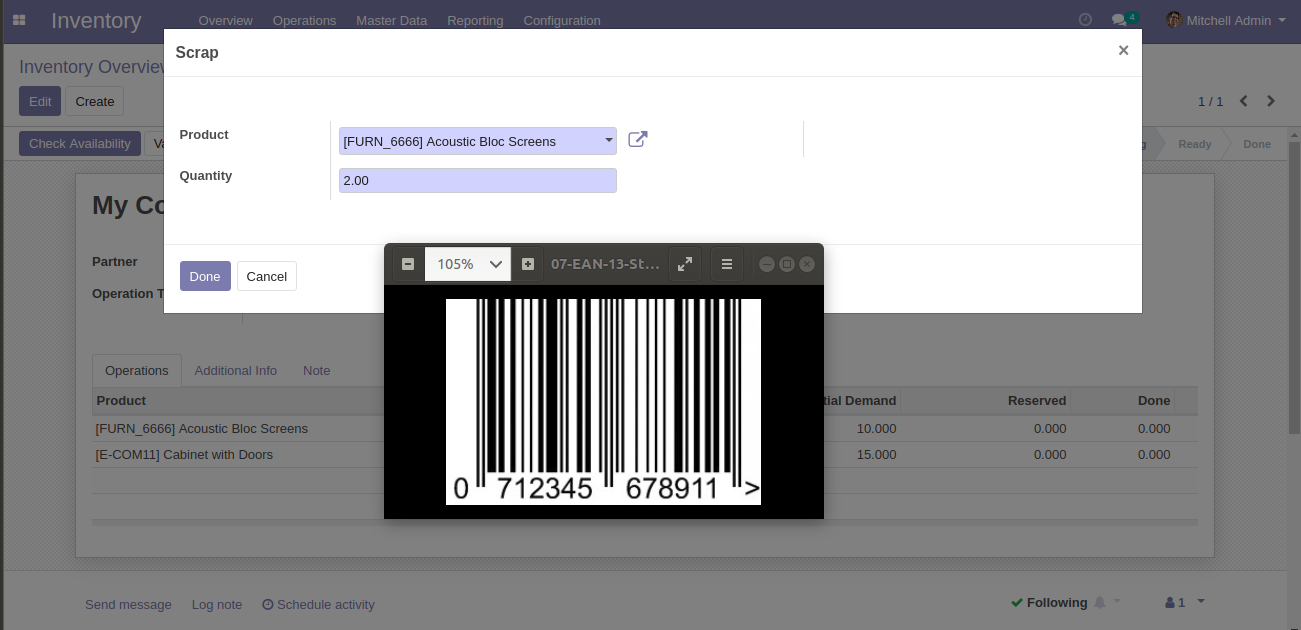Open Mitchell Admin user menu
This screenshot has height=630, width=1301.
tap(1226, 20)
